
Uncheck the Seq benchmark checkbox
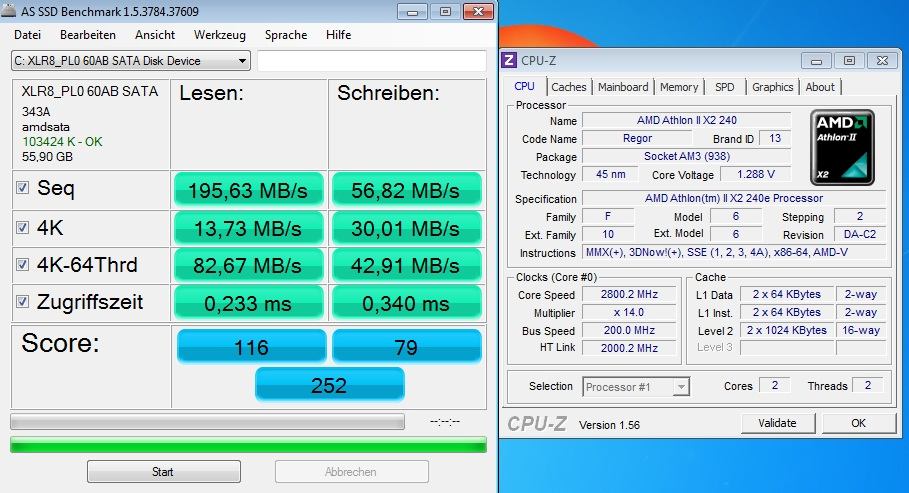(23, 187)
